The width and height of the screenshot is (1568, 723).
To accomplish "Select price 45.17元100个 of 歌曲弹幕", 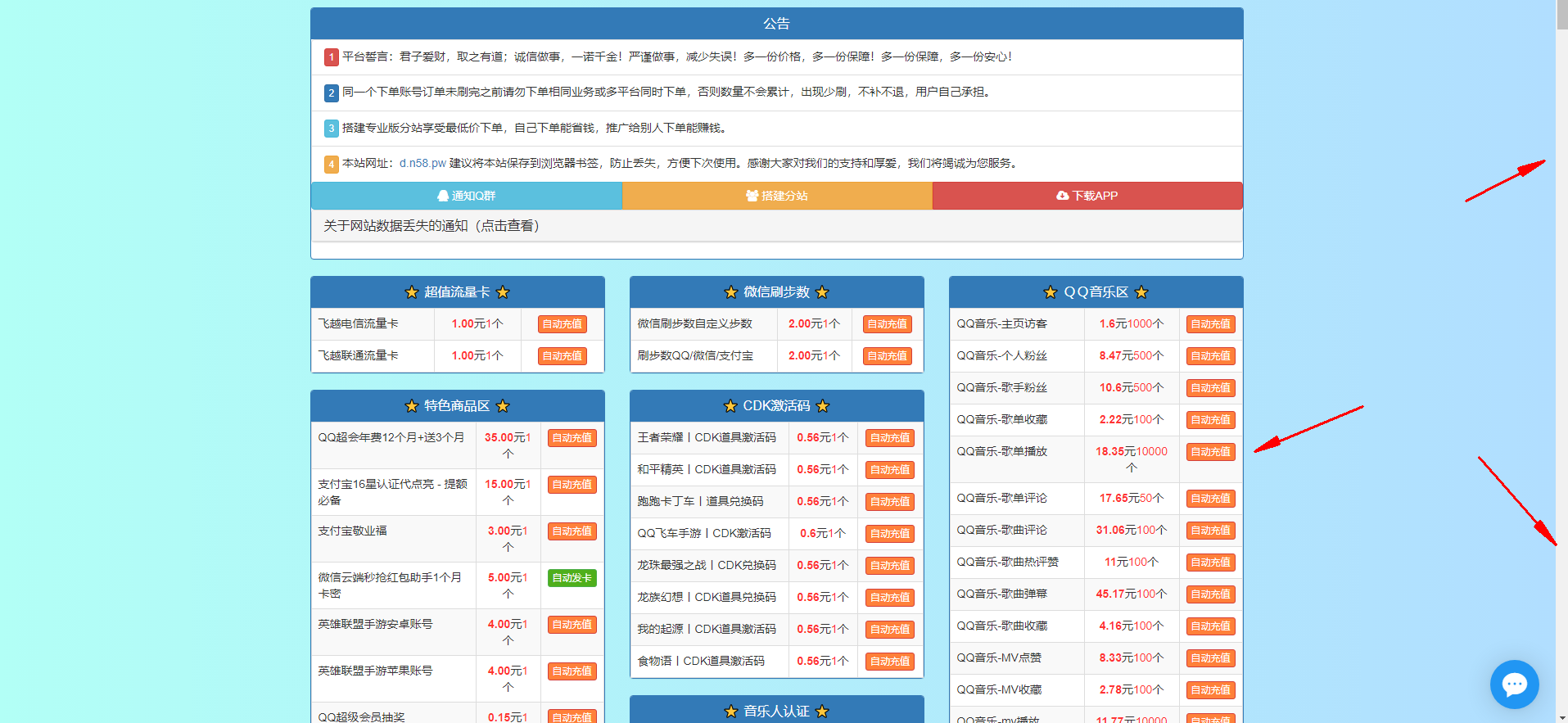I will click(x=1132, y=594).
